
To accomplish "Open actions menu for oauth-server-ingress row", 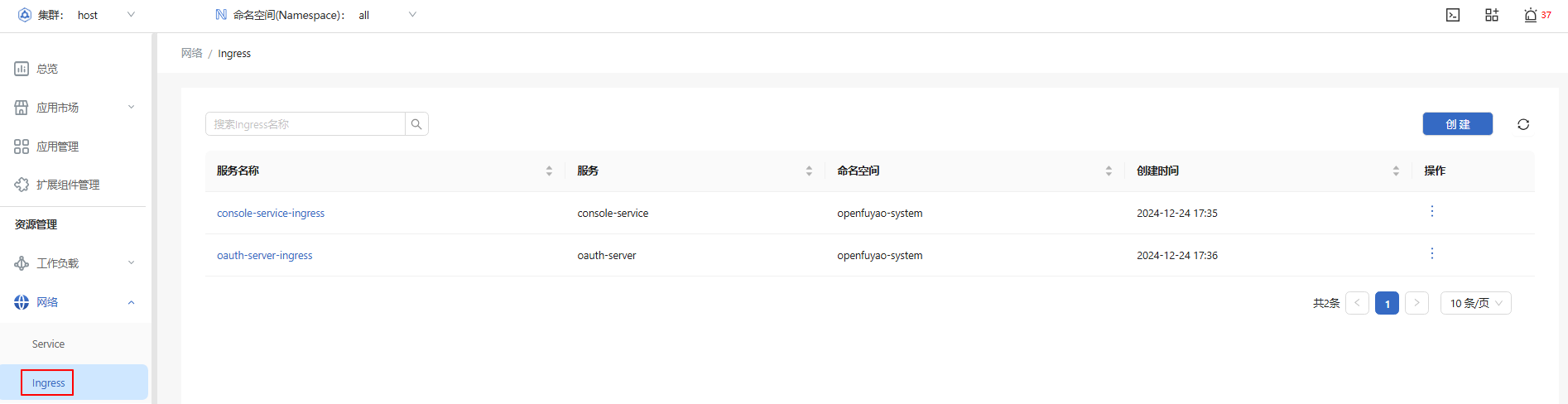I will 1432,254.
